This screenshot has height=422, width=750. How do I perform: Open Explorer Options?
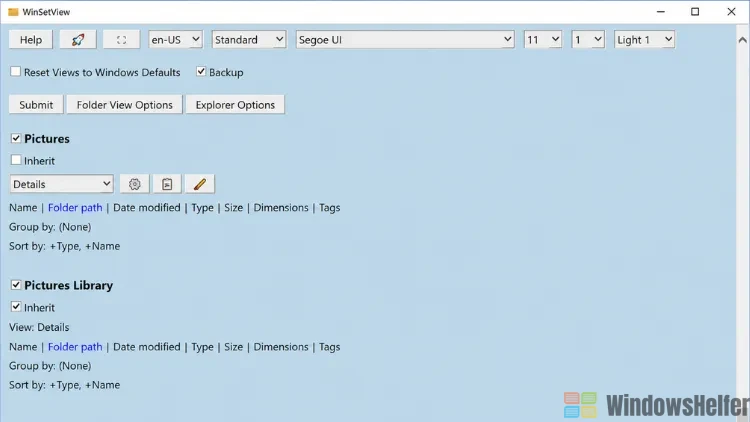click(235, 105)
